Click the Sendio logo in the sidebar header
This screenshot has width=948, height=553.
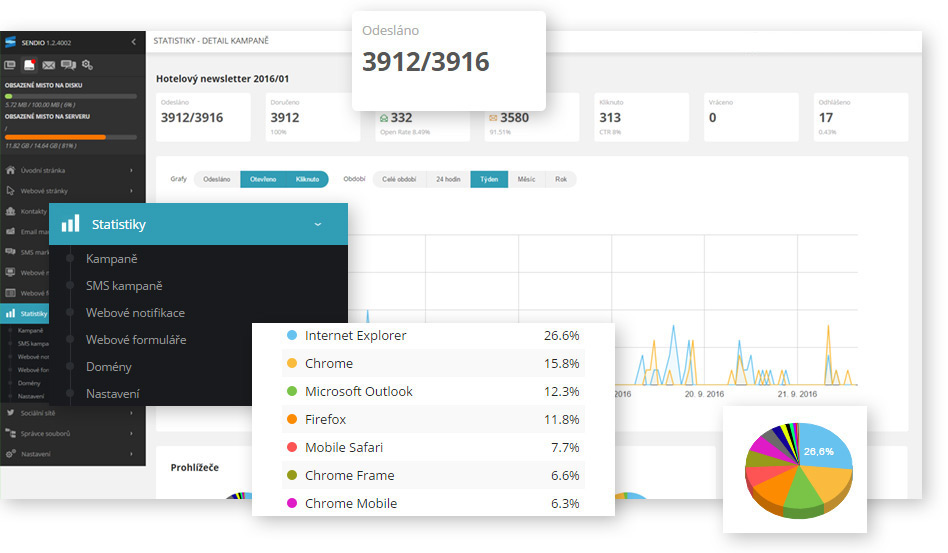click(10, 42)
